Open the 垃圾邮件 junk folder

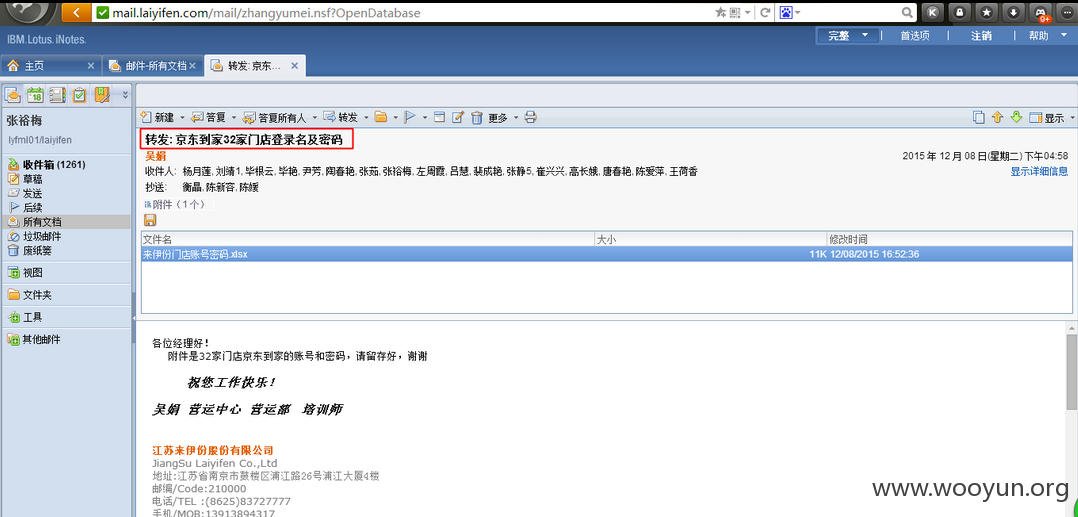tap(42, 236)
